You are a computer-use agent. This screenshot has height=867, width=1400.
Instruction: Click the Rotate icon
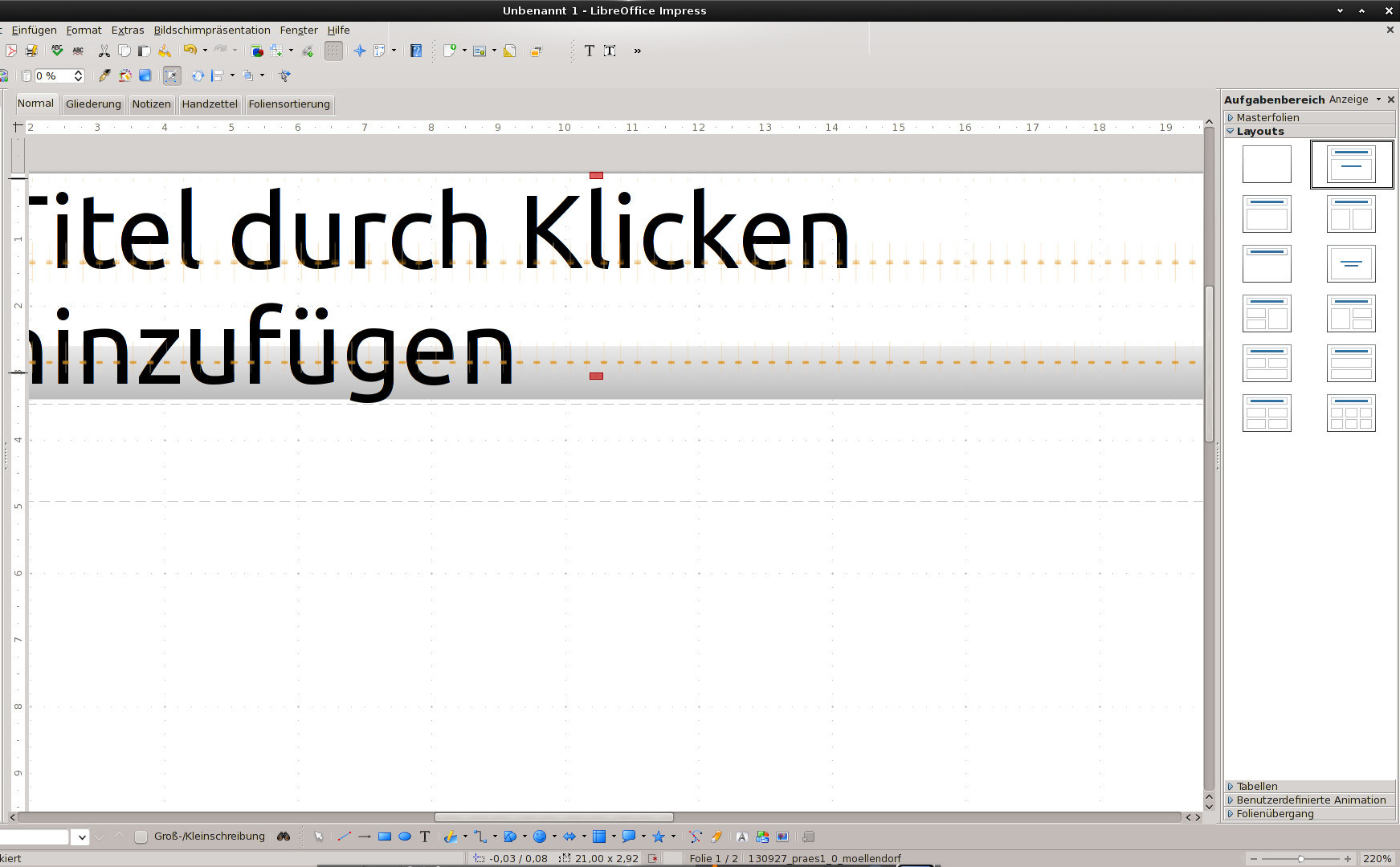198,75
